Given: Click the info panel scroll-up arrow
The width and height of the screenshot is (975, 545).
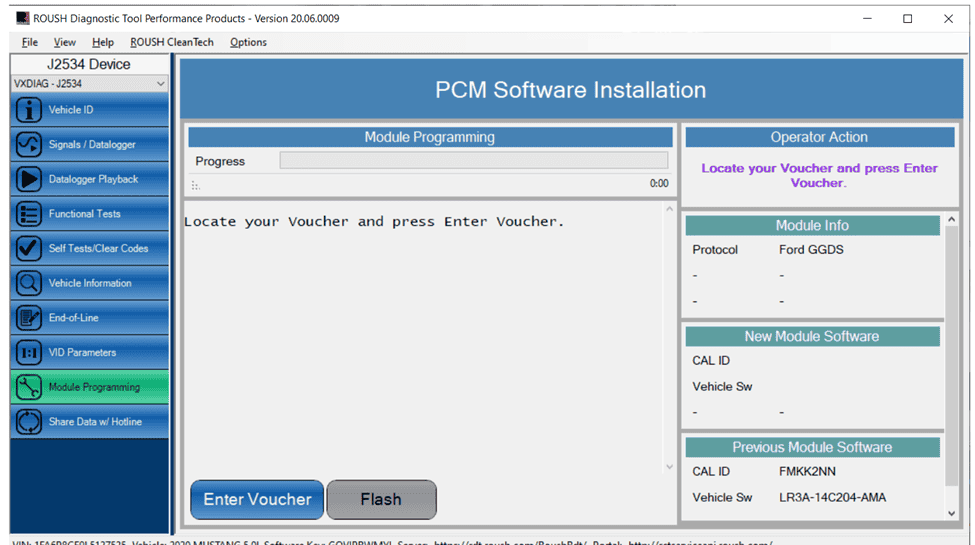Looking at the screenshot, I should pyautogui.click(x=951, y=220).
